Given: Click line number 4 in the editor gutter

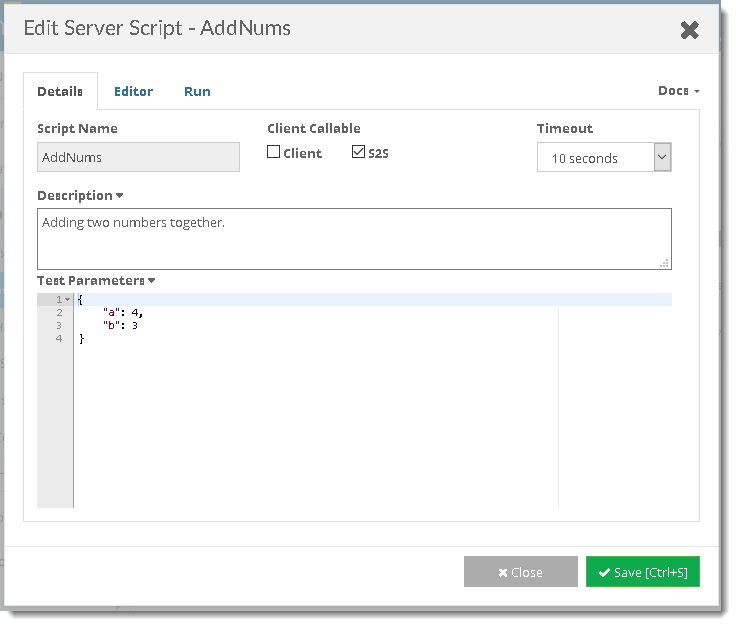Looking at the screenshot, I should (59, 339).
